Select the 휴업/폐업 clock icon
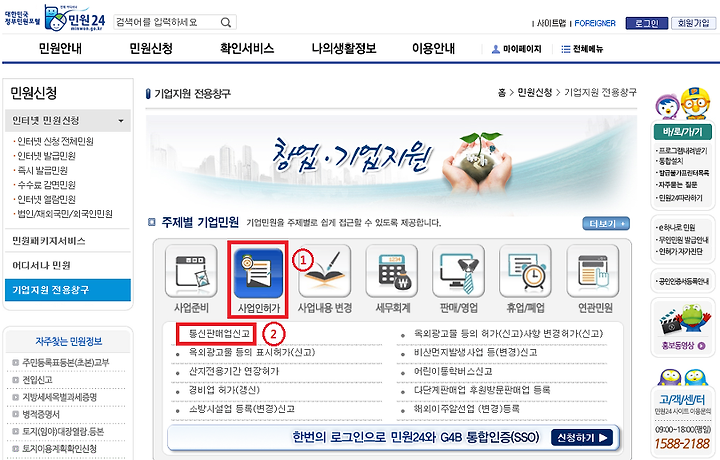Viewport: 720px width, 460px height. tap(525, 272)
